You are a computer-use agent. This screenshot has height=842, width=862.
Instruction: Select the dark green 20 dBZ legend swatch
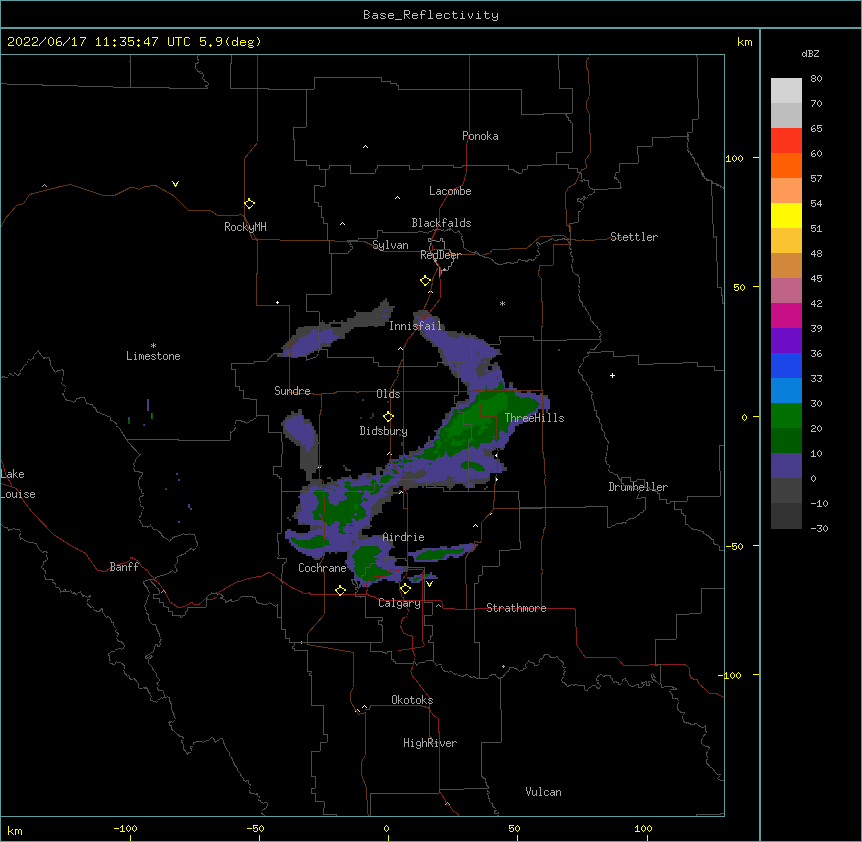786,440
